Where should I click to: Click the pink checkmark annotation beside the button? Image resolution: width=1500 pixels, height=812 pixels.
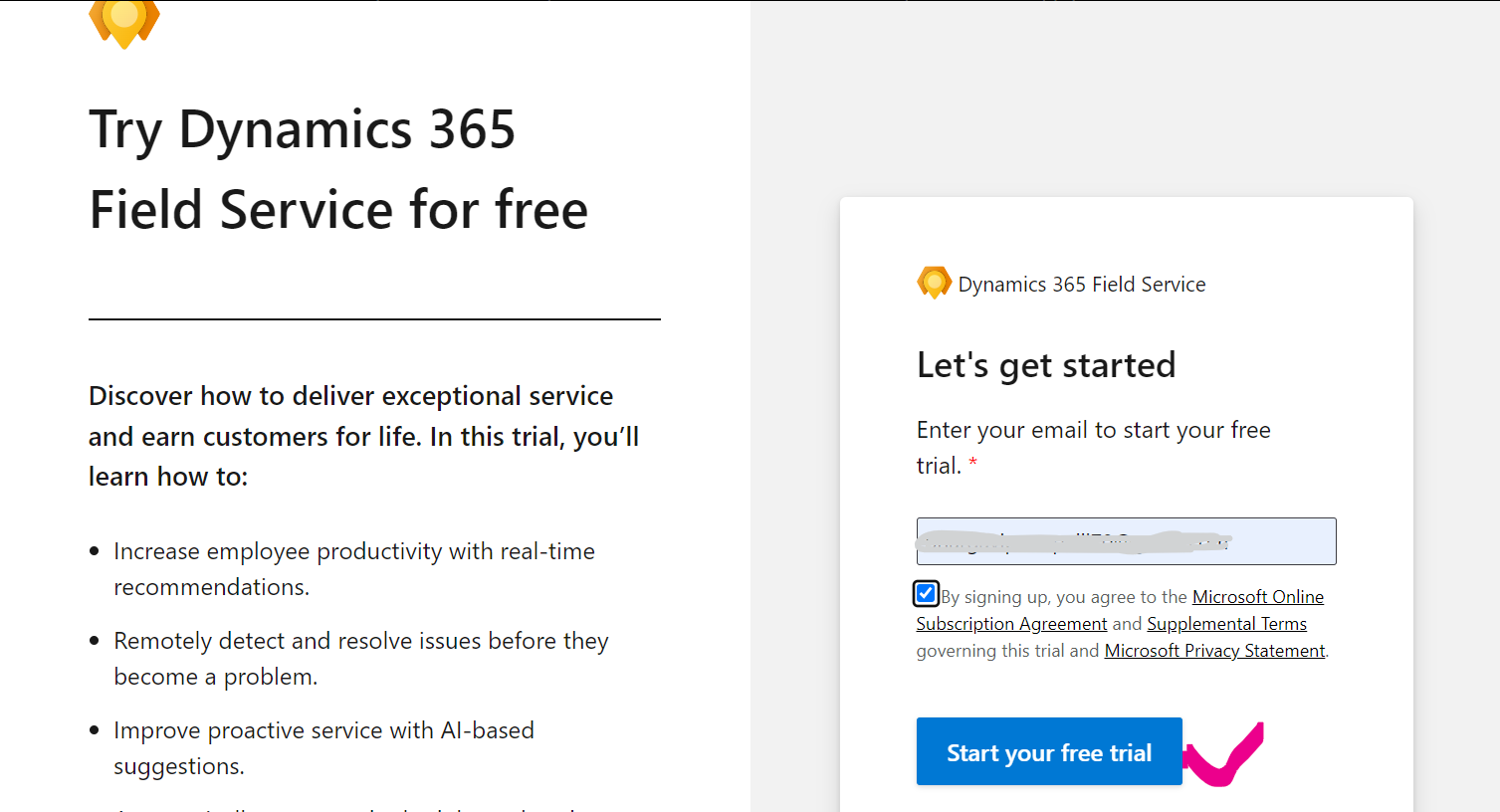tap(1223, 755)
